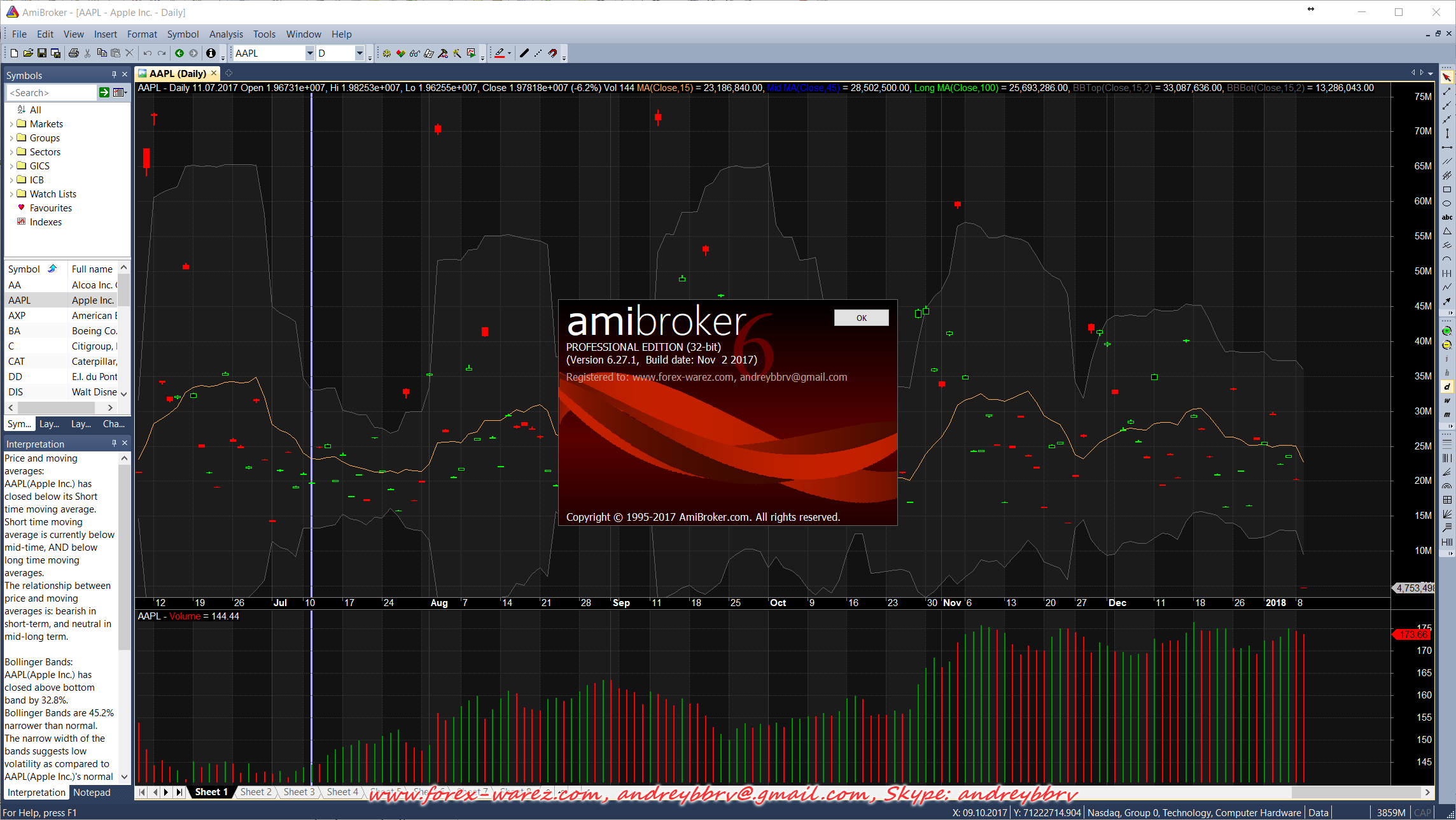
Task: Open the AAPL symbol dropdown
Action: tap(310, 53)
